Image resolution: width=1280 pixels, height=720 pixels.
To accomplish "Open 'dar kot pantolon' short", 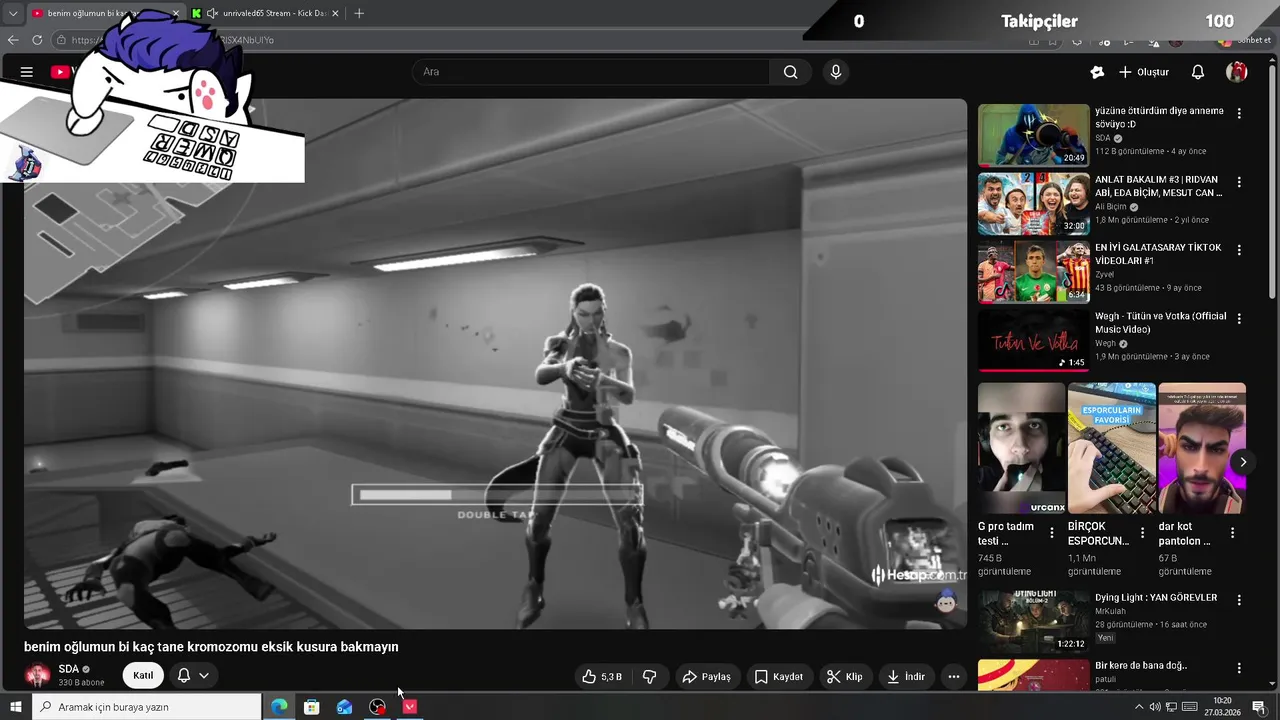I will tap(1201, 448).
